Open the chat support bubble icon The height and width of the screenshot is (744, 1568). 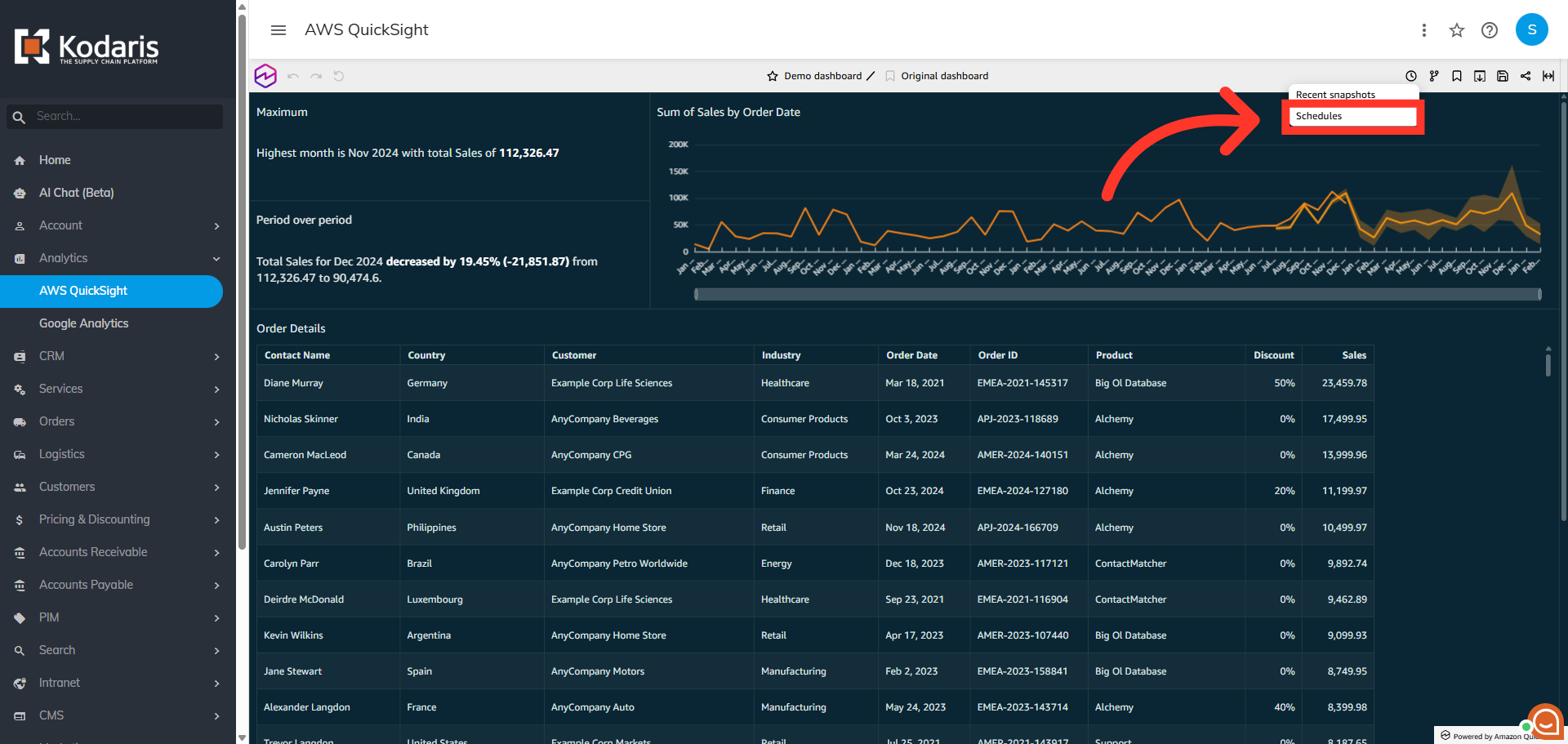(1545, 722)
